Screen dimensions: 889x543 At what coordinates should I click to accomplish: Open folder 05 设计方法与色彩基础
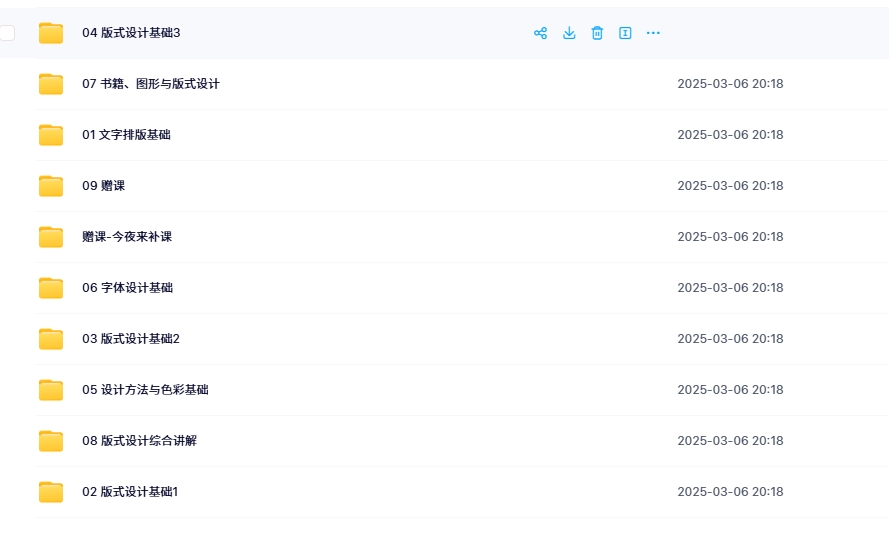pyautogui.click(x=145, y=390)
